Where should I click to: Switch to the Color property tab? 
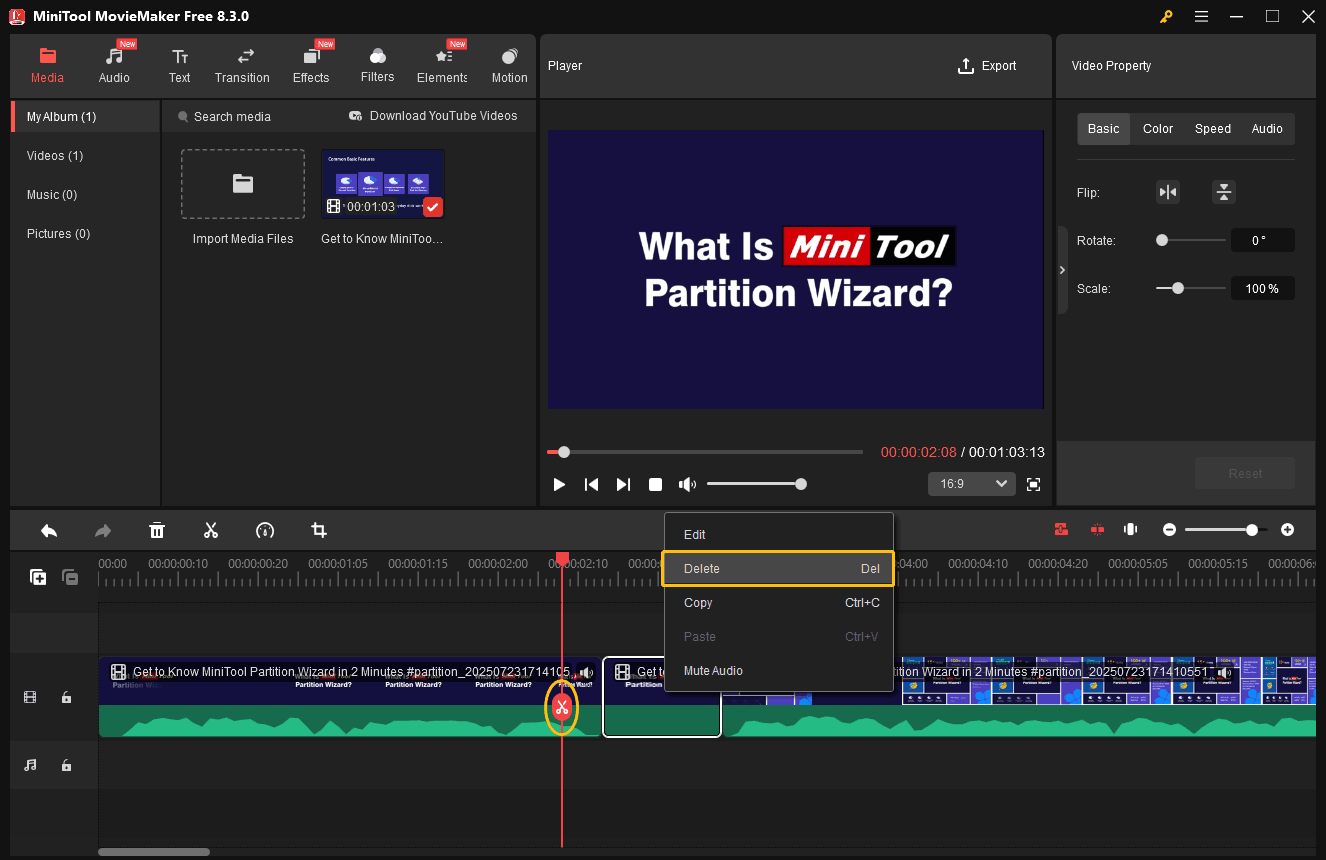[1158, 129]
